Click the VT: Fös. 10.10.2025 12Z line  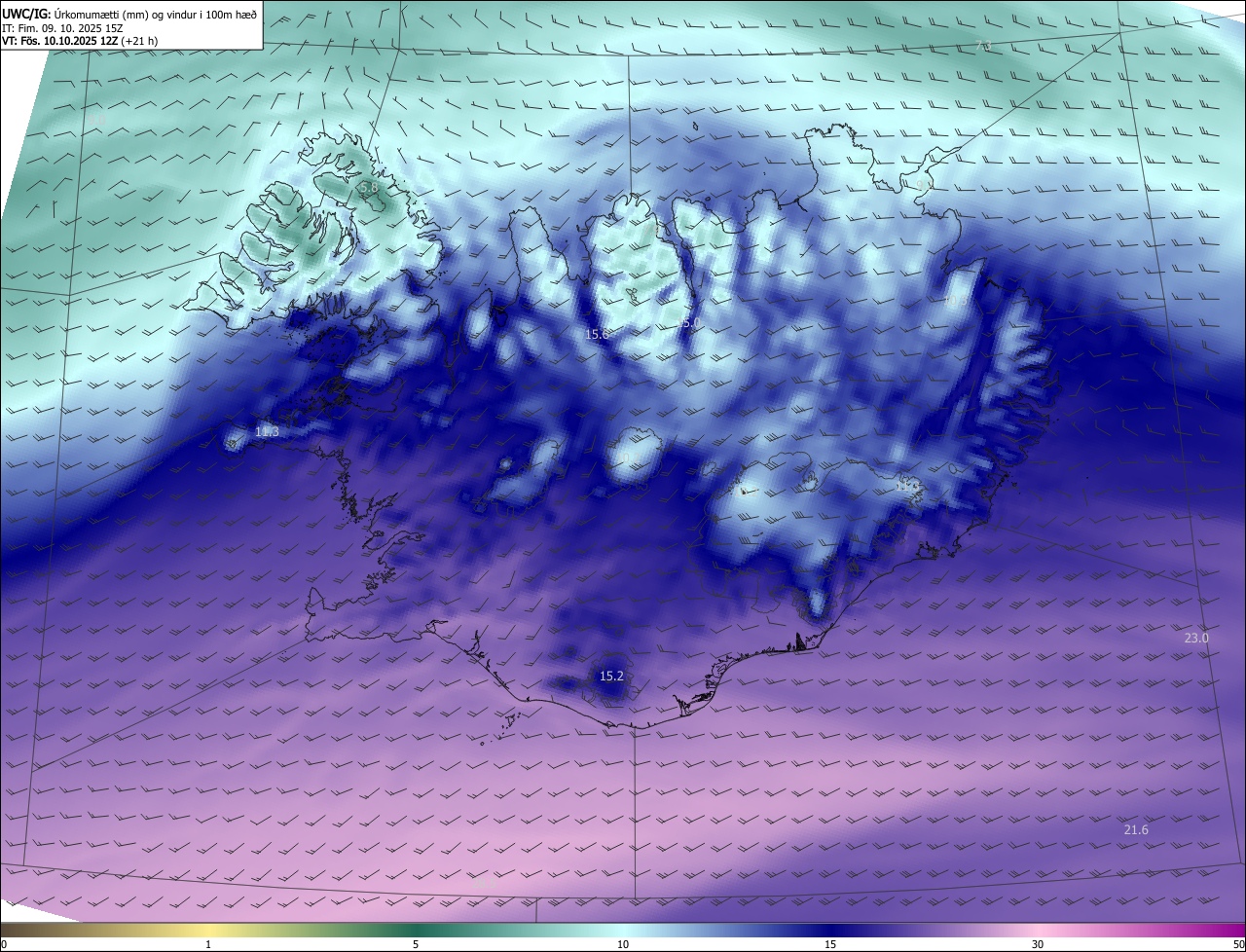(80, 41)
